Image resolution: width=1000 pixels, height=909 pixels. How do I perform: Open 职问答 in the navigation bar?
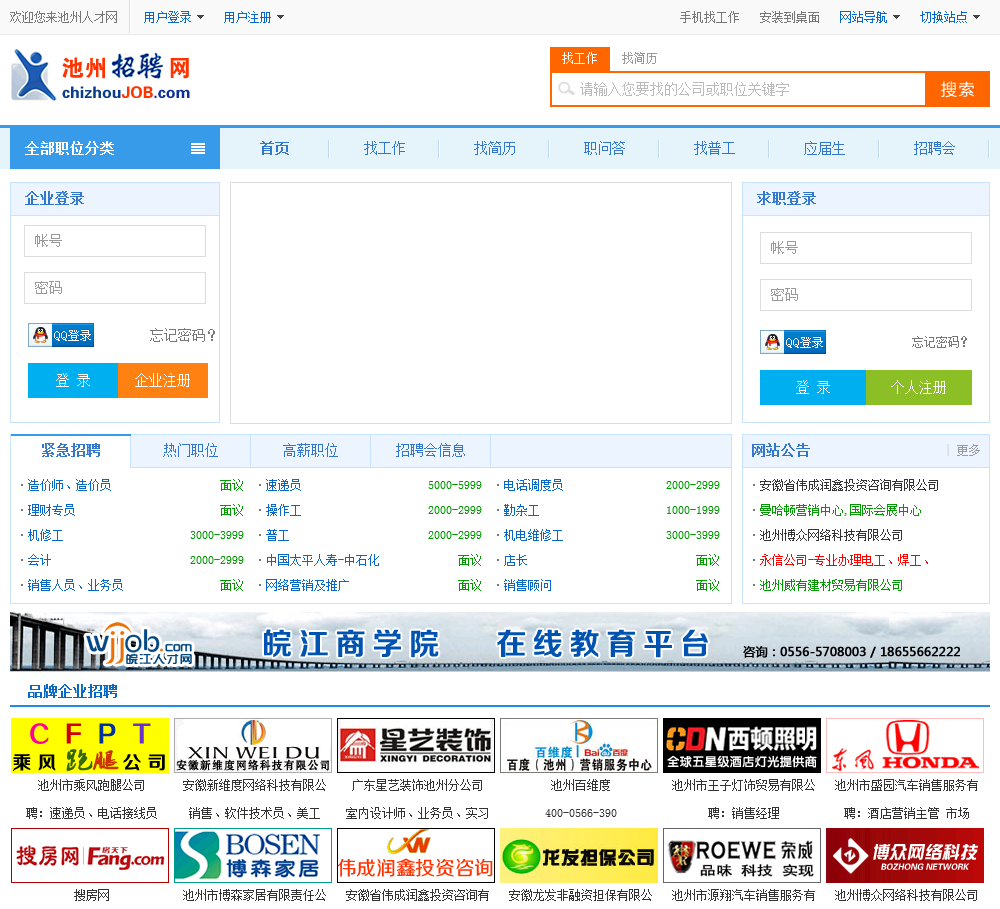click(605, 149)
